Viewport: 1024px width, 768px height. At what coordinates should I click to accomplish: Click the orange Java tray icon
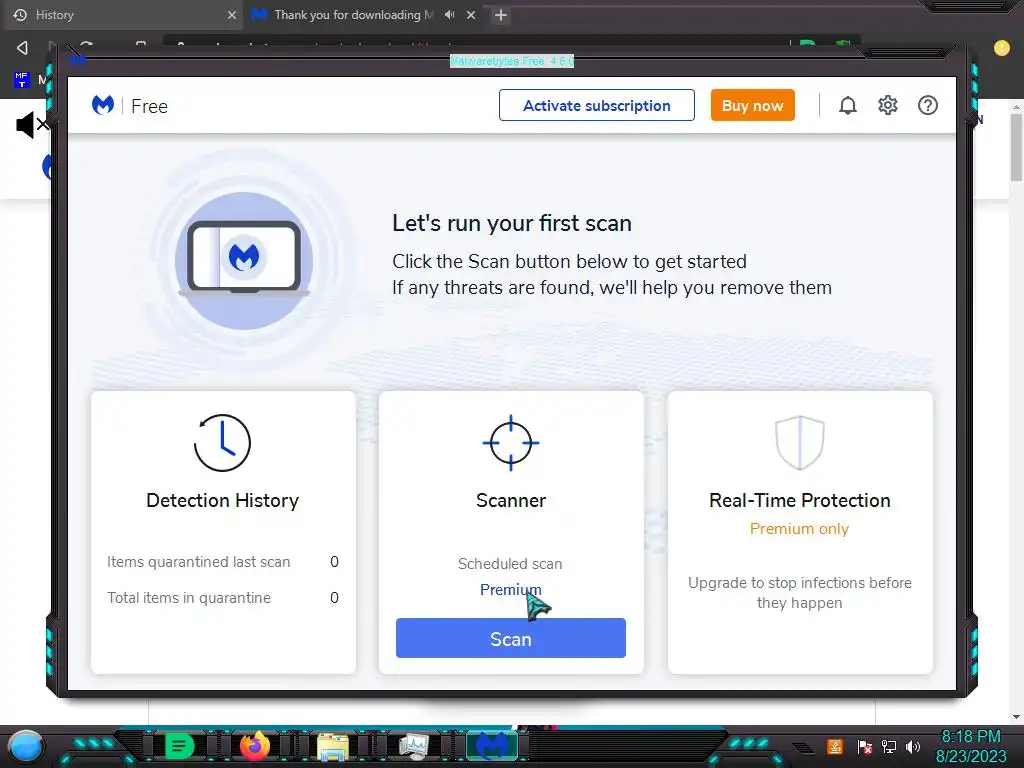pyautogui.click(x=835, y=746)
